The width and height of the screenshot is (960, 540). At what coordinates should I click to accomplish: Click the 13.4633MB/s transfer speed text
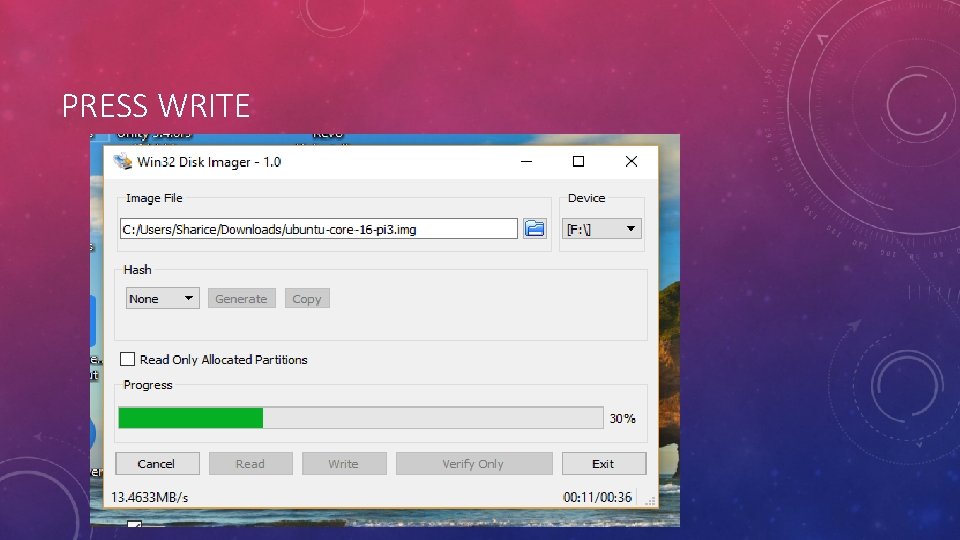click(149, 497)
